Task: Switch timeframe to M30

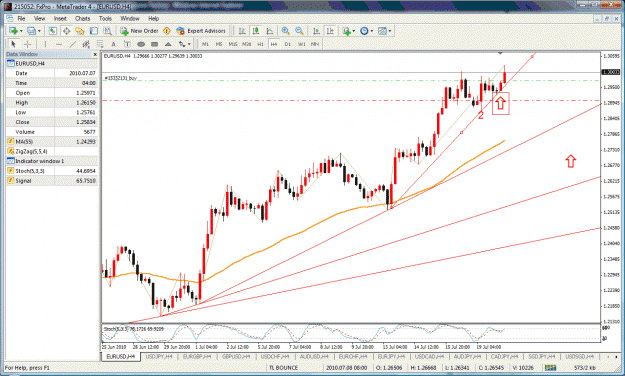Action: point(247,44)
